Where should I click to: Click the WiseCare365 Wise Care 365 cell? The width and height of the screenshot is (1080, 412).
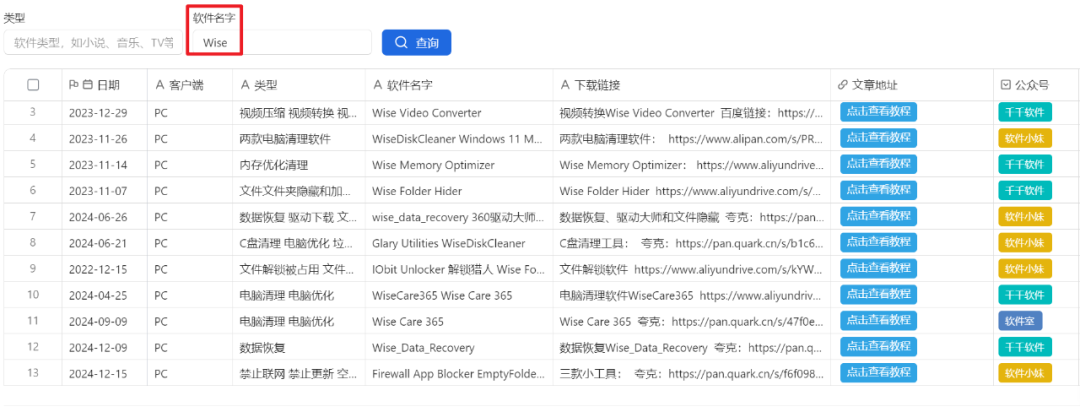pyautogui.click(x=459, y=296)
